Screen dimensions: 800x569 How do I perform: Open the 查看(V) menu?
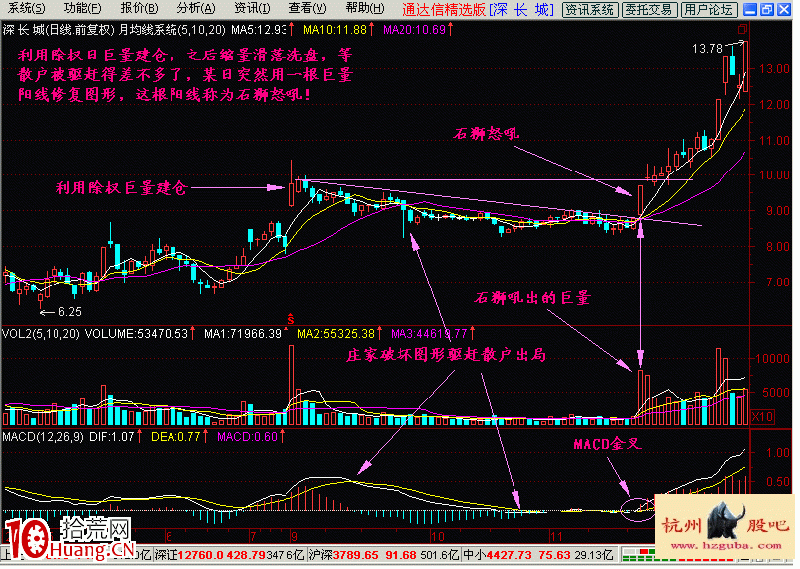tap(307, 9)
